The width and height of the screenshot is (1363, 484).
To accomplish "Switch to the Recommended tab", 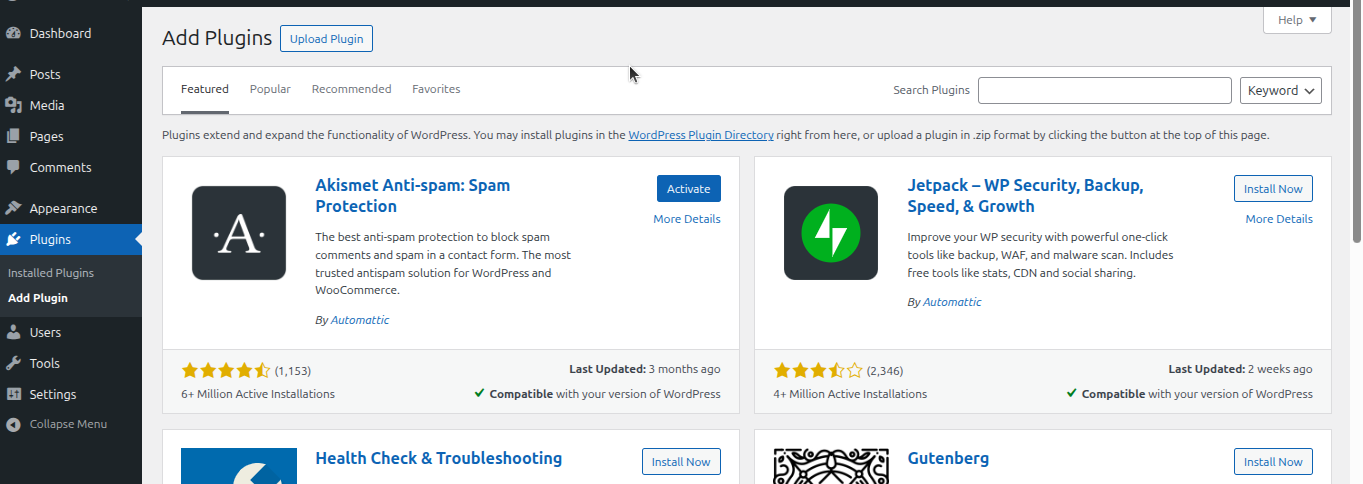I will 352,89.
